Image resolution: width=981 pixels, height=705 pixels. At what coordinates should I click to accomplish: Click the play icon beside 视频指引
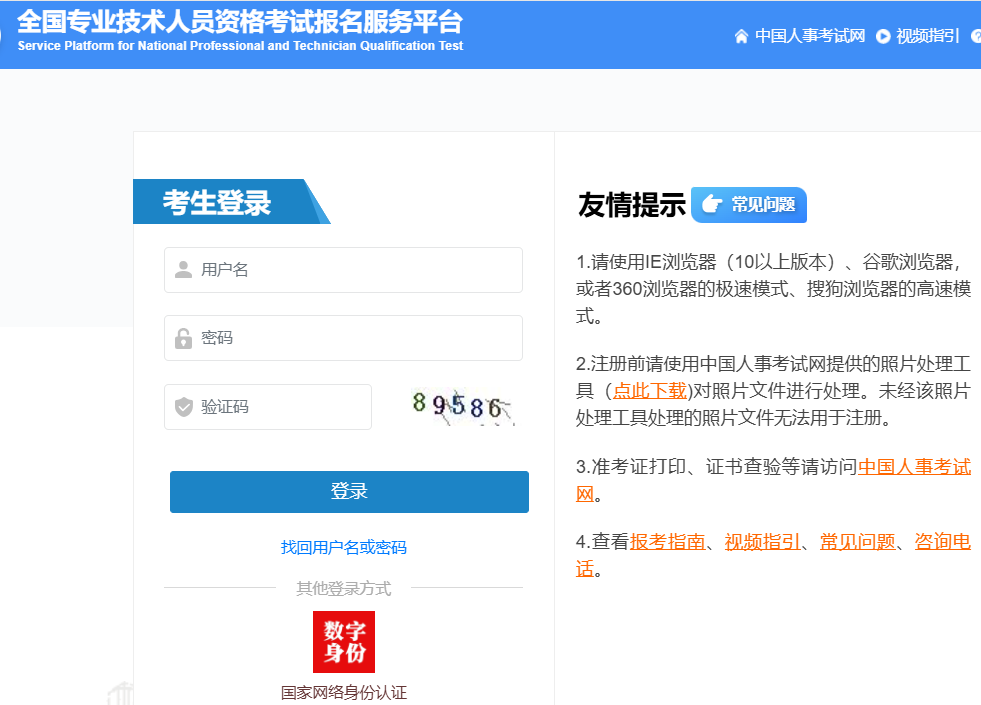click(x=883, y=36)
